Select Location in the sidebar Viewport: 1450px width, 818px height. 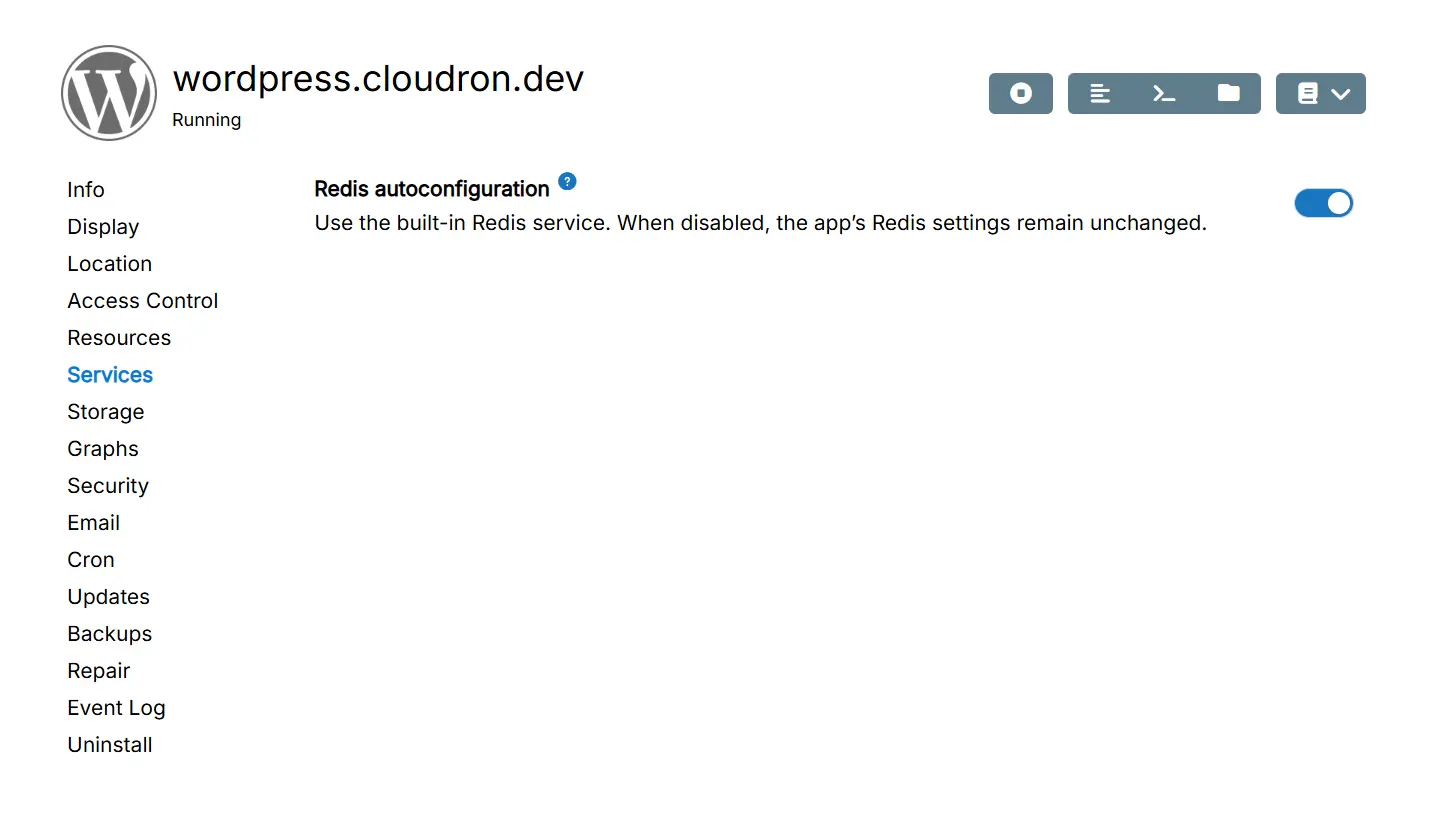(110, 264)
